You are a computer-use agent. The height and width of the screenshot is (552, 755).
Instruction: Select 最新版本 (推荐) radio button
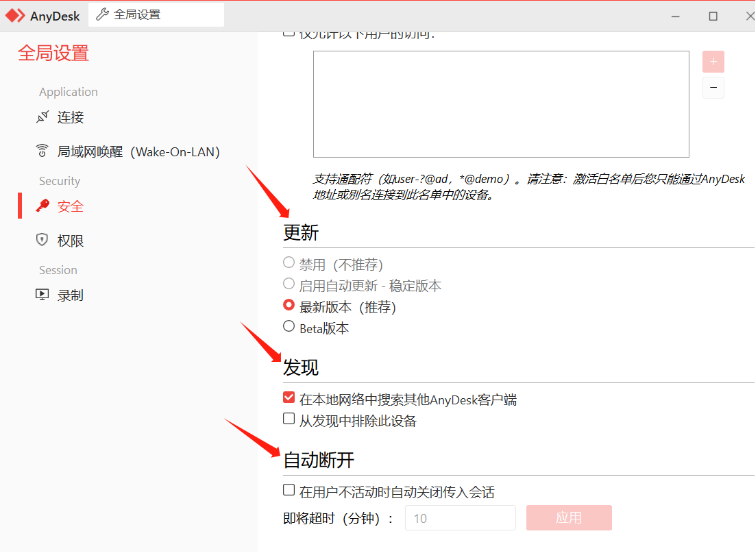(288, 305)
